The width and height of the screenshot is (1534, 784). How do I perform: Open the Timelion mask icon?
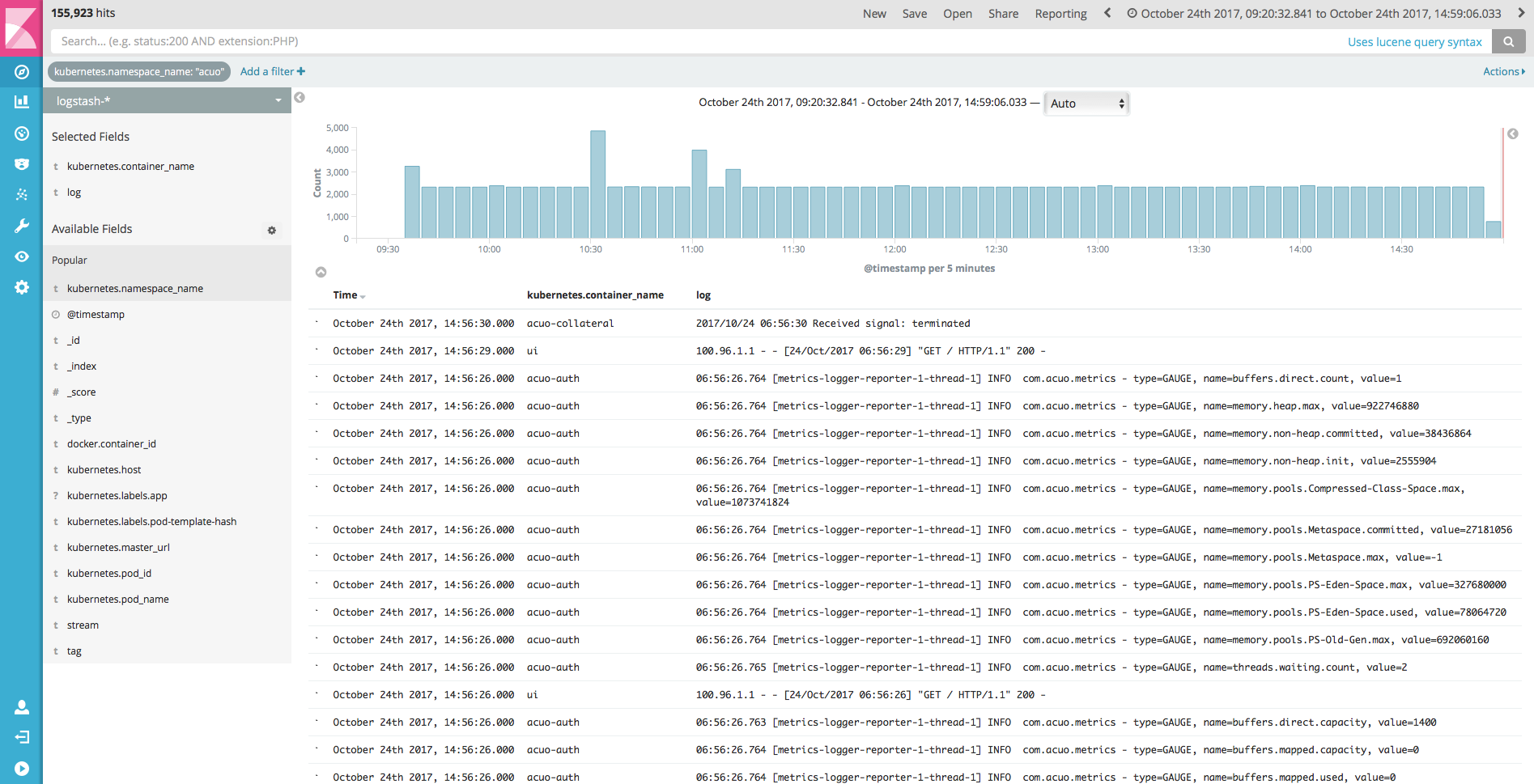click(x=22, y=164)
